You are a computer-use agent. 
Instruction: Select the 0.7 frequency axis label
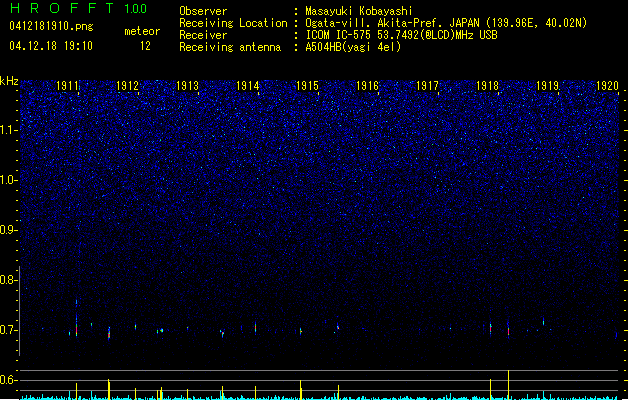pyautogui.click(x=9, y=330)
